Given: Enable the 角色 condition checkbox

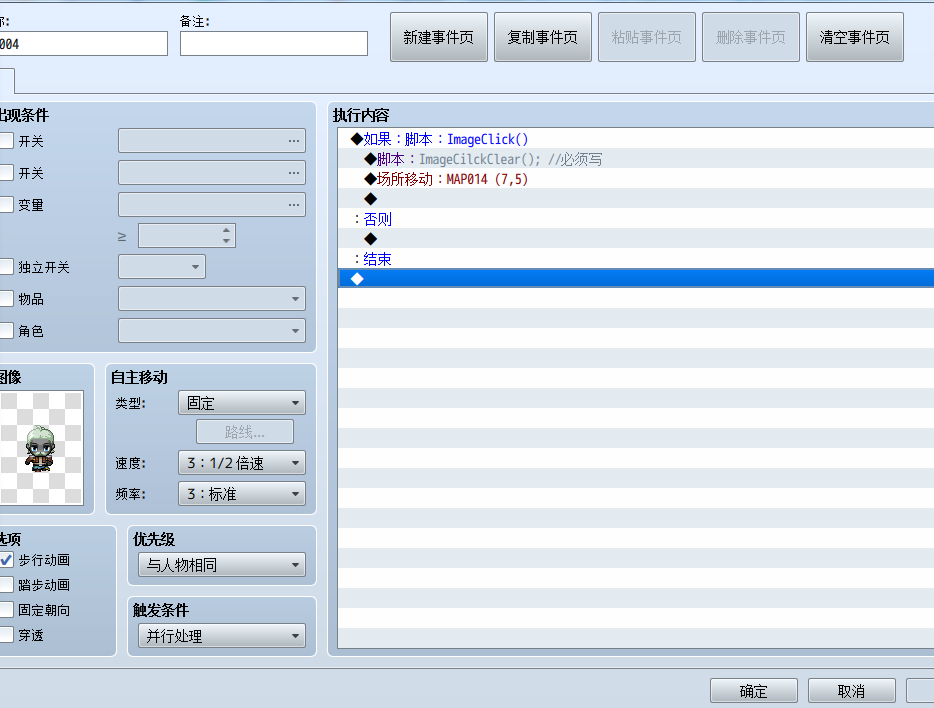Looking at the screenshot, I should point(7,330).
